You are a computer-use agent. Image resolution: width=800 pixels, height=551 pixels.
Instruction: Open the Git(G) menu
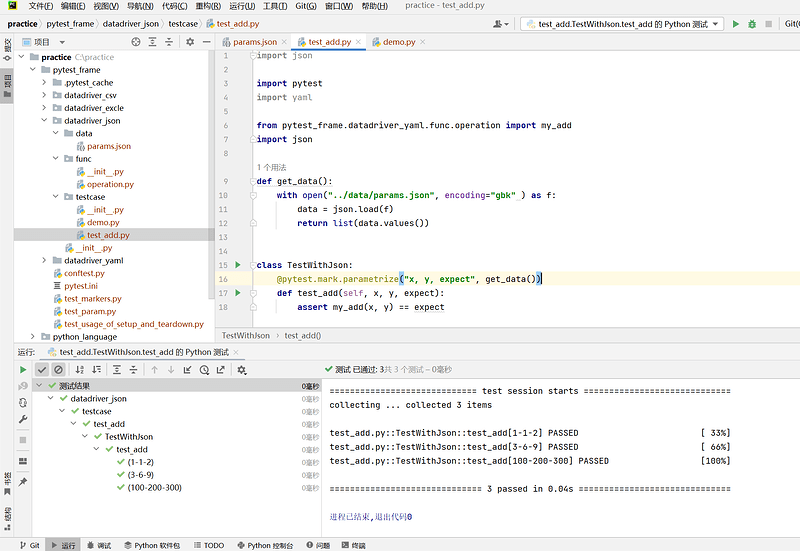pos(306,6)
